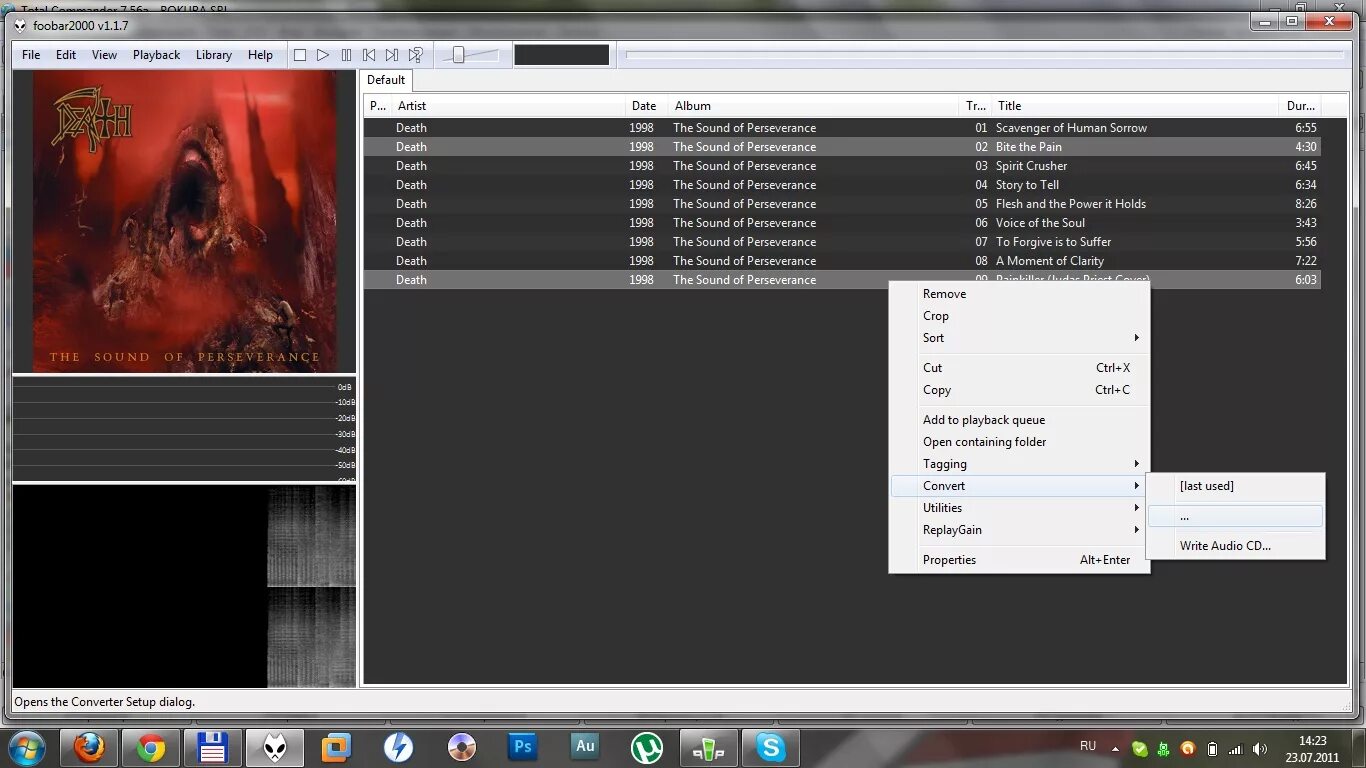Open uTorrent from the taskbar
Screen dimensions: 1366x768
(x=647, y=747)
